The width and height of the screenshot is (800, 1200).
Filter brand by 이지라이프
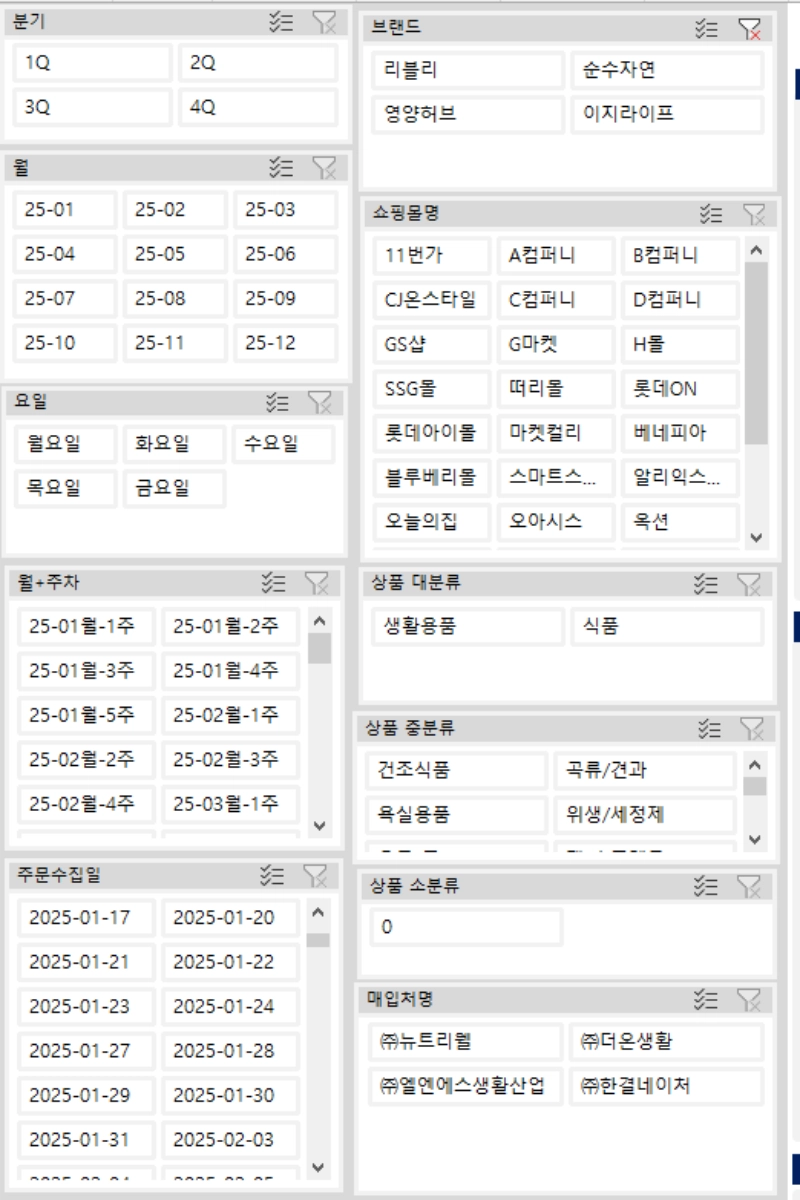[x=667, y=114]
